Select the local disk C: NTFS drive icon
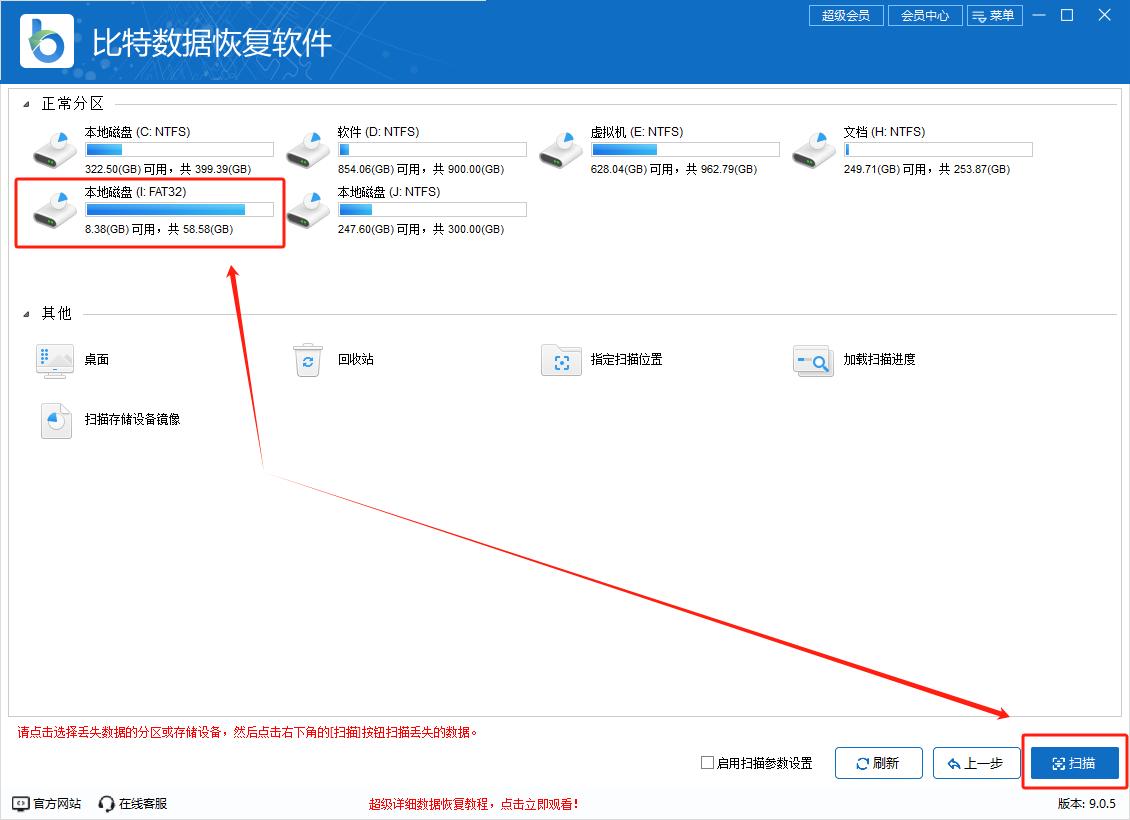The height and width of the screenshot is (820, 1130). 54,149
